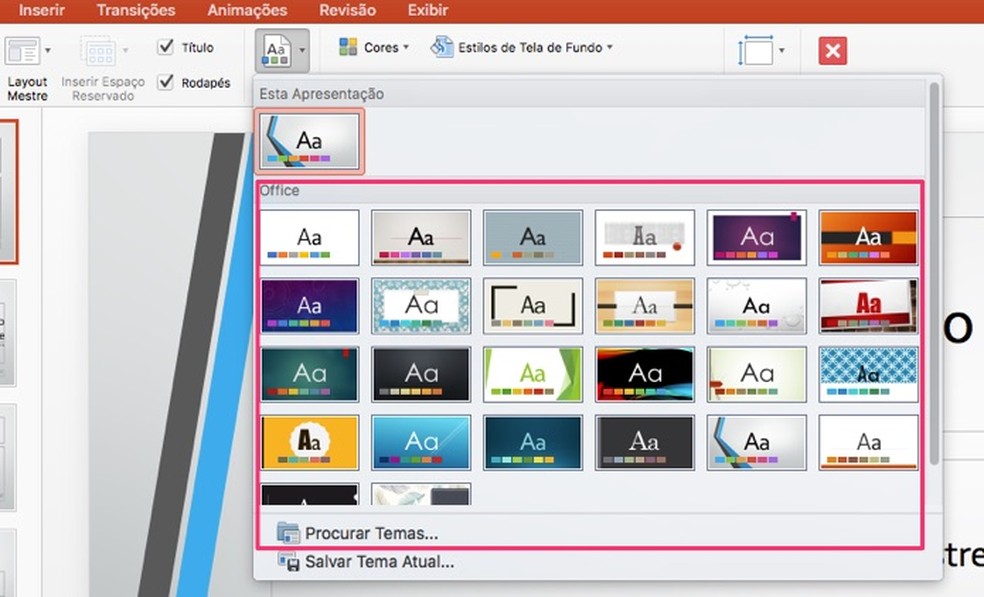This screenshot has width=984, height=597.
Task: Select the Office theme with blue angled stripe
Action: tap(756, 443)
